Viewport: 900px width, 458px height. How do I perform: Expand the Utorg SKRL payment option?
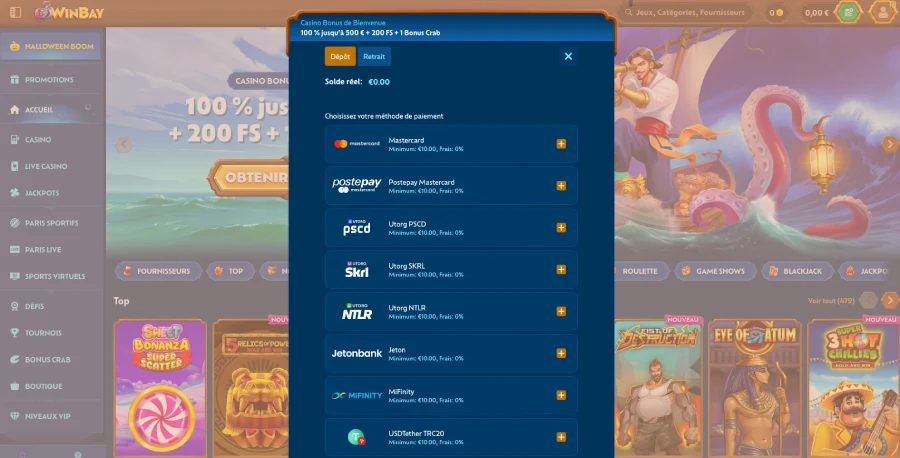(561, 270)
